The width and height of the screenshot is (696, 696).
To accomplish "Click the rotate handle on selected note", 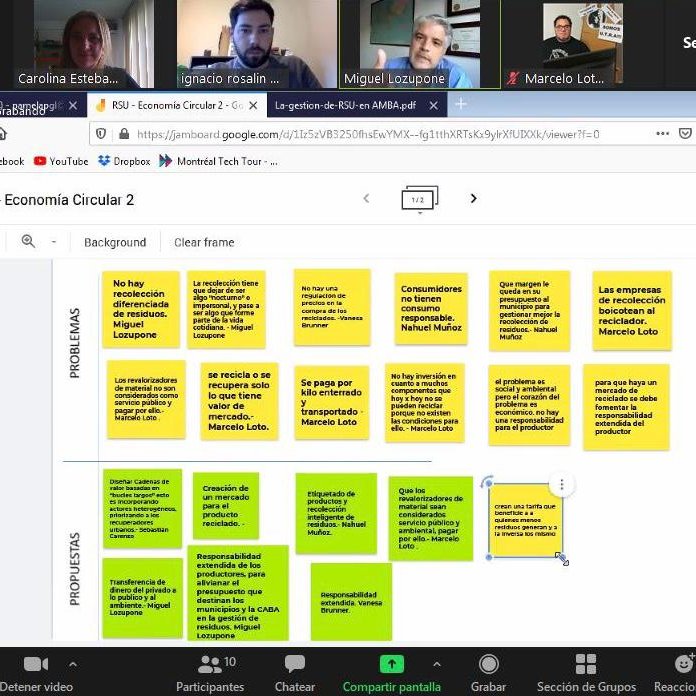I will (x=487, y=481).
